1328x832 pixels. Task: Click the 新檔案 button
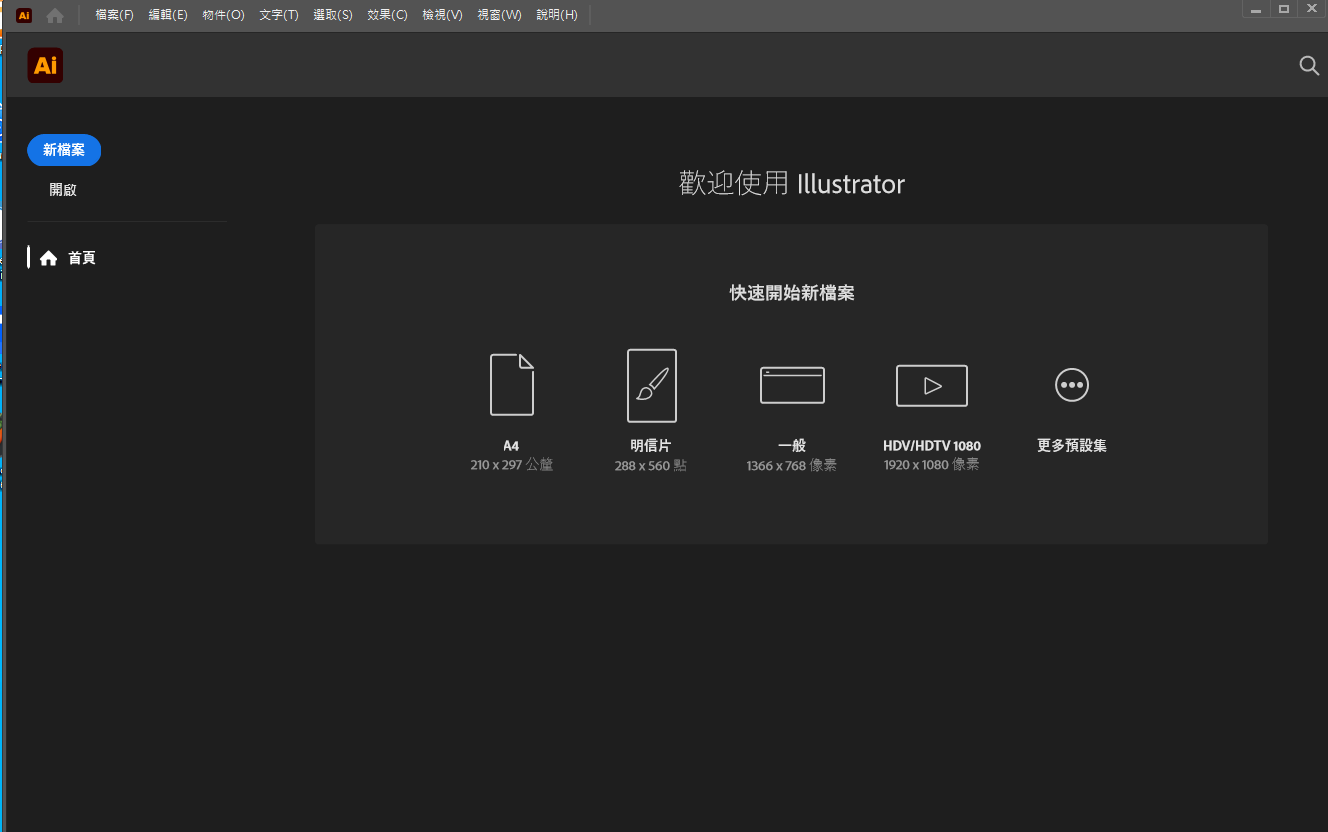pos(64,150)
